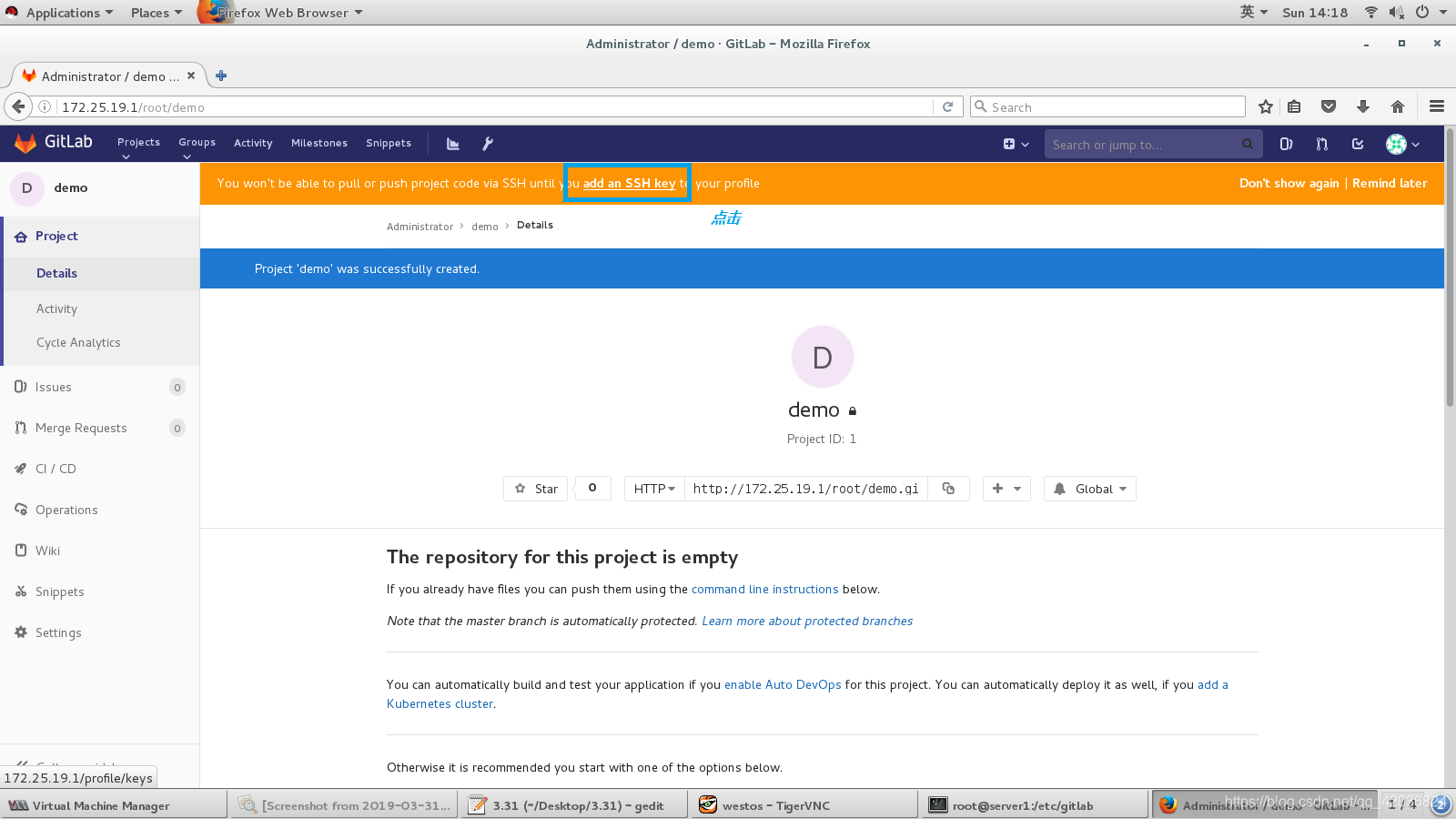Open demo breadcrumb link

tap(485, 227)
